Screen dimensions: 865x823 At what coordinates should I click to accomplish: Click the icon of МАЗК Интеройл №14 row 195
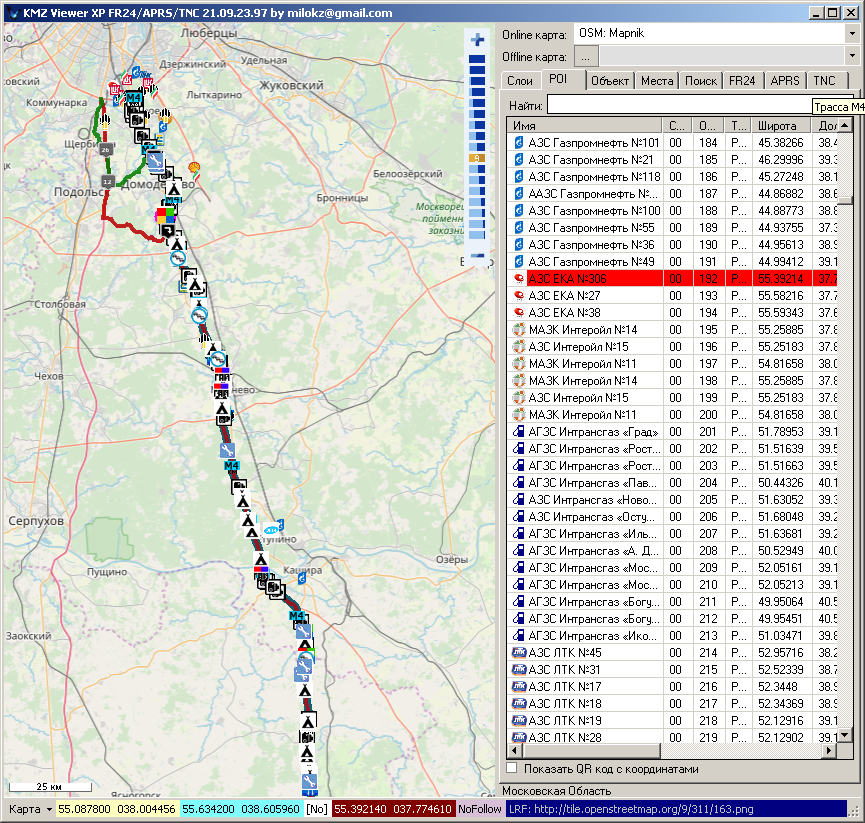518,330
